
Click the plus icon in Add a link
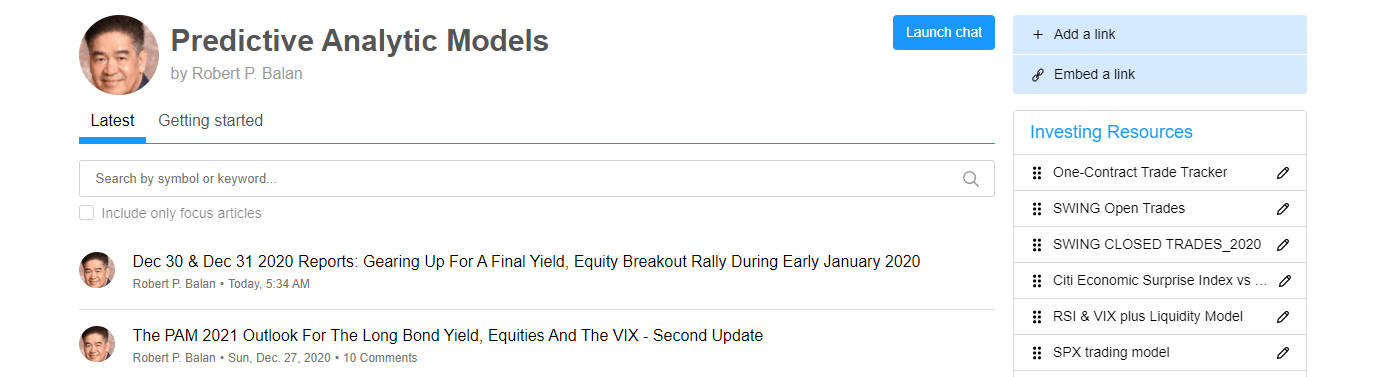coord(1037,34)
